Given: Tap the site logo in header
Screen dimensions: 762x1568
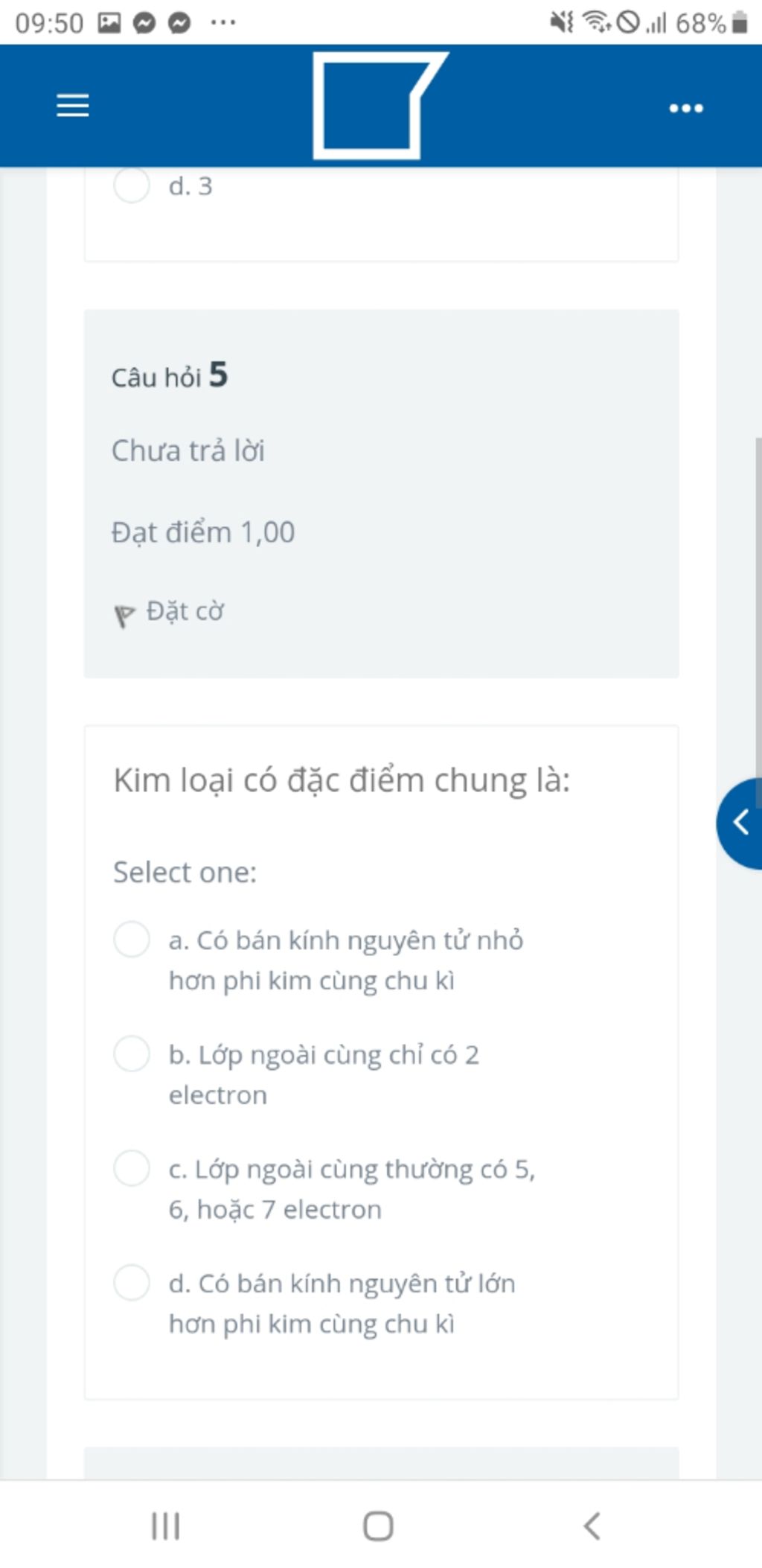Looking at the screenshot, I should pos(380,105).
